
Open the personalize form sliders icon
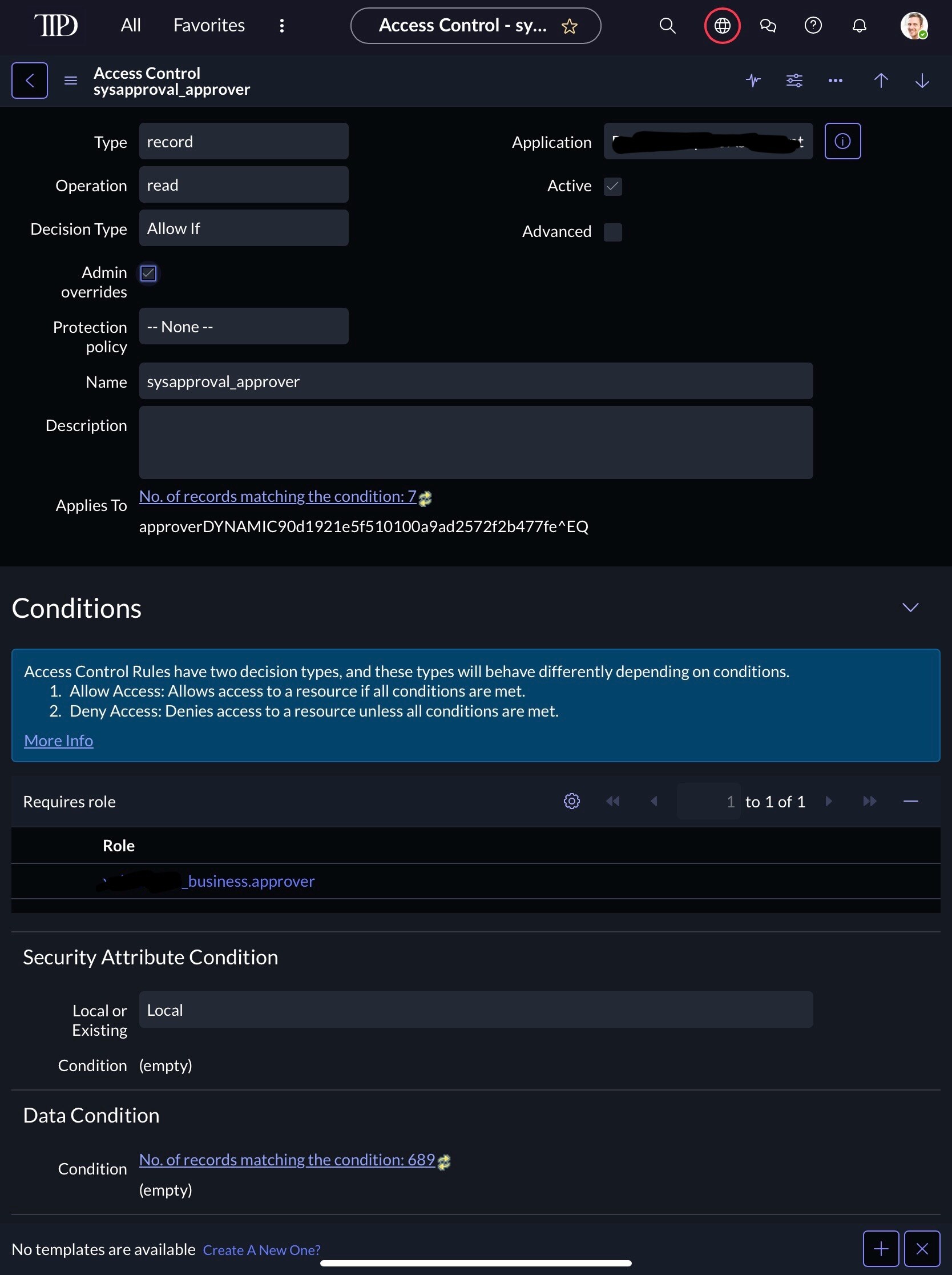click(794, 81)
